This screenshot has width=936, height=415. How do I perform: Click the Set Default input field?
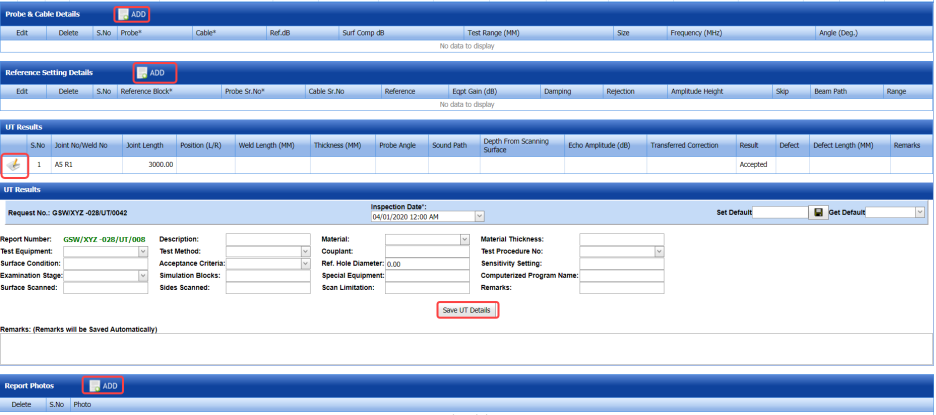779,213
